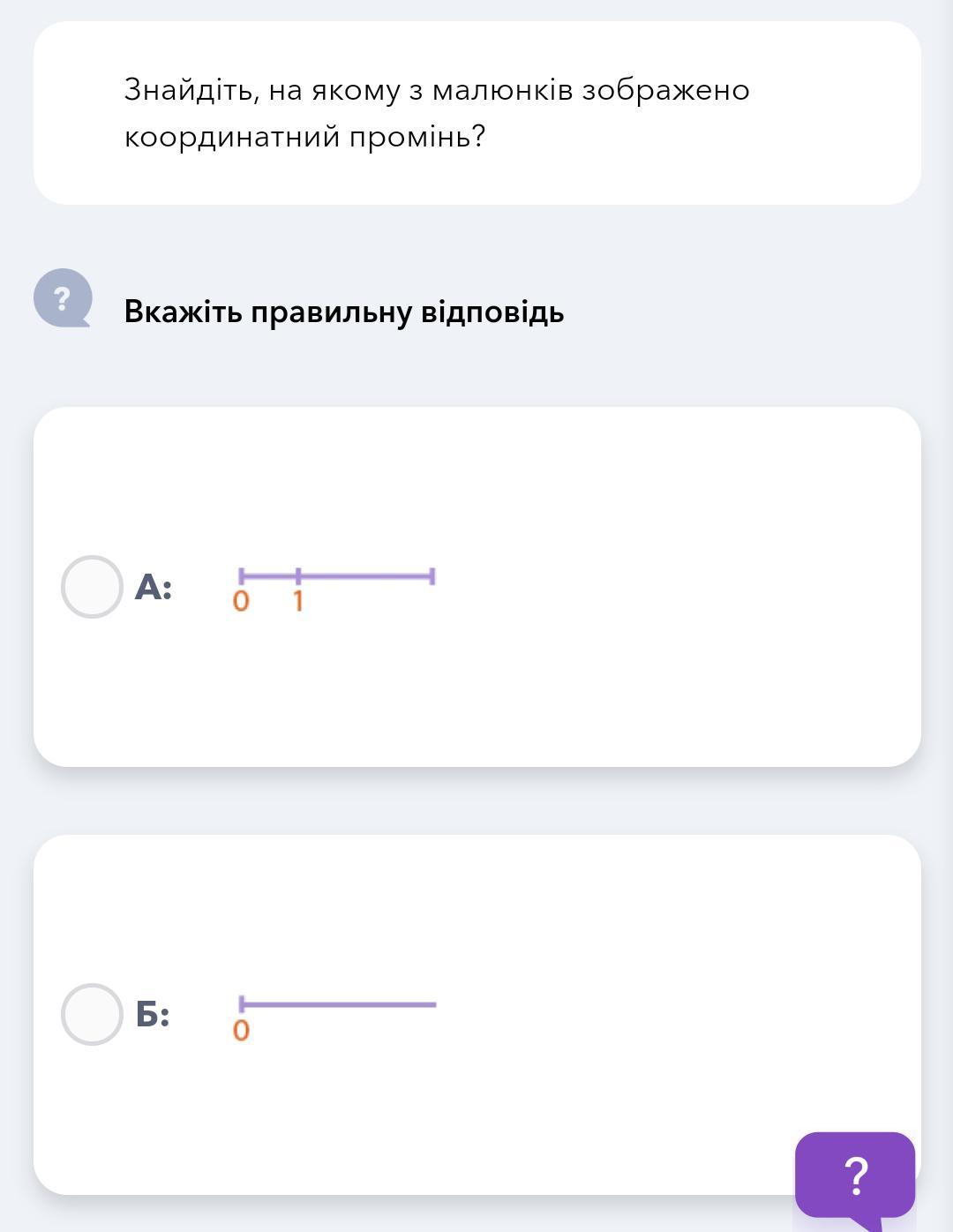Tap the 'Б:' option label

click(153, 1015)
